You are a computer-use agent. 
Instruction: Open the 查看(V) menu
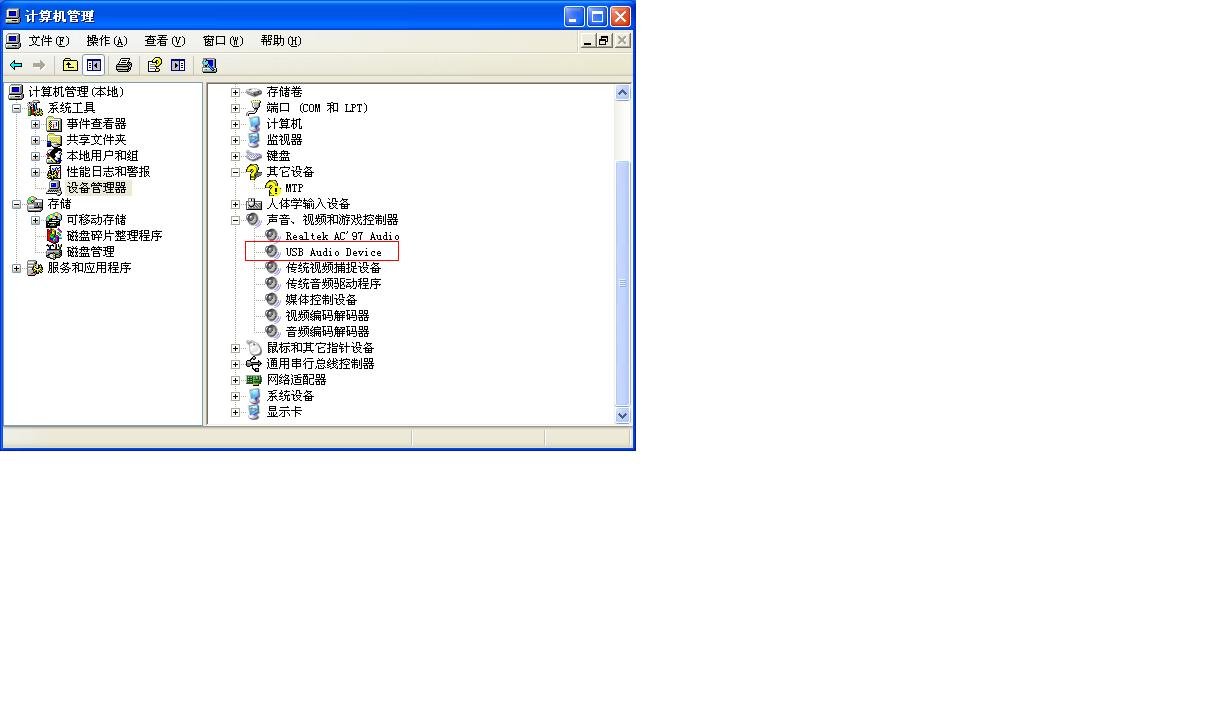point(164,41)
